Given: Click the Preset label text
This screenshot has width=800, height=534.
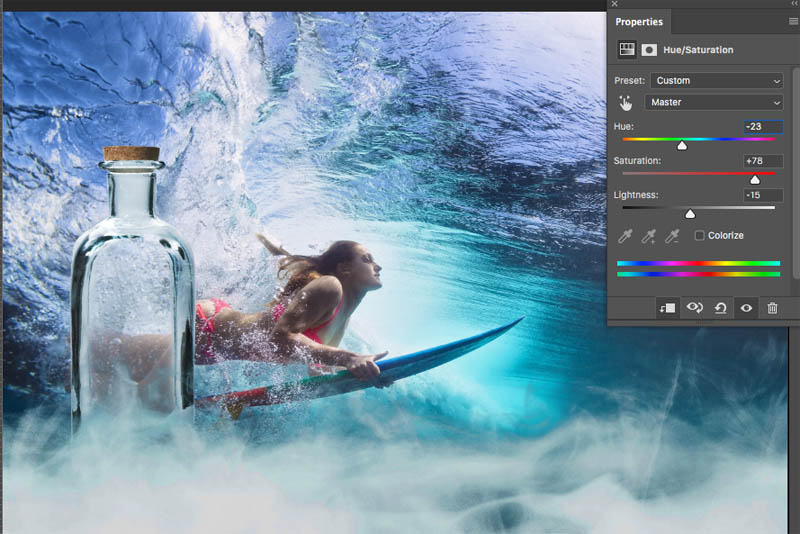Looking at the screenshot, I should coord(630,81).
